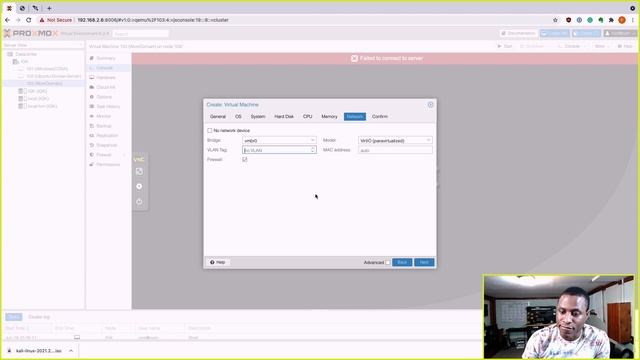Open the kali-linux download item menu arrow
Viewport: 640px width, 360px height.
click(71, 351)
